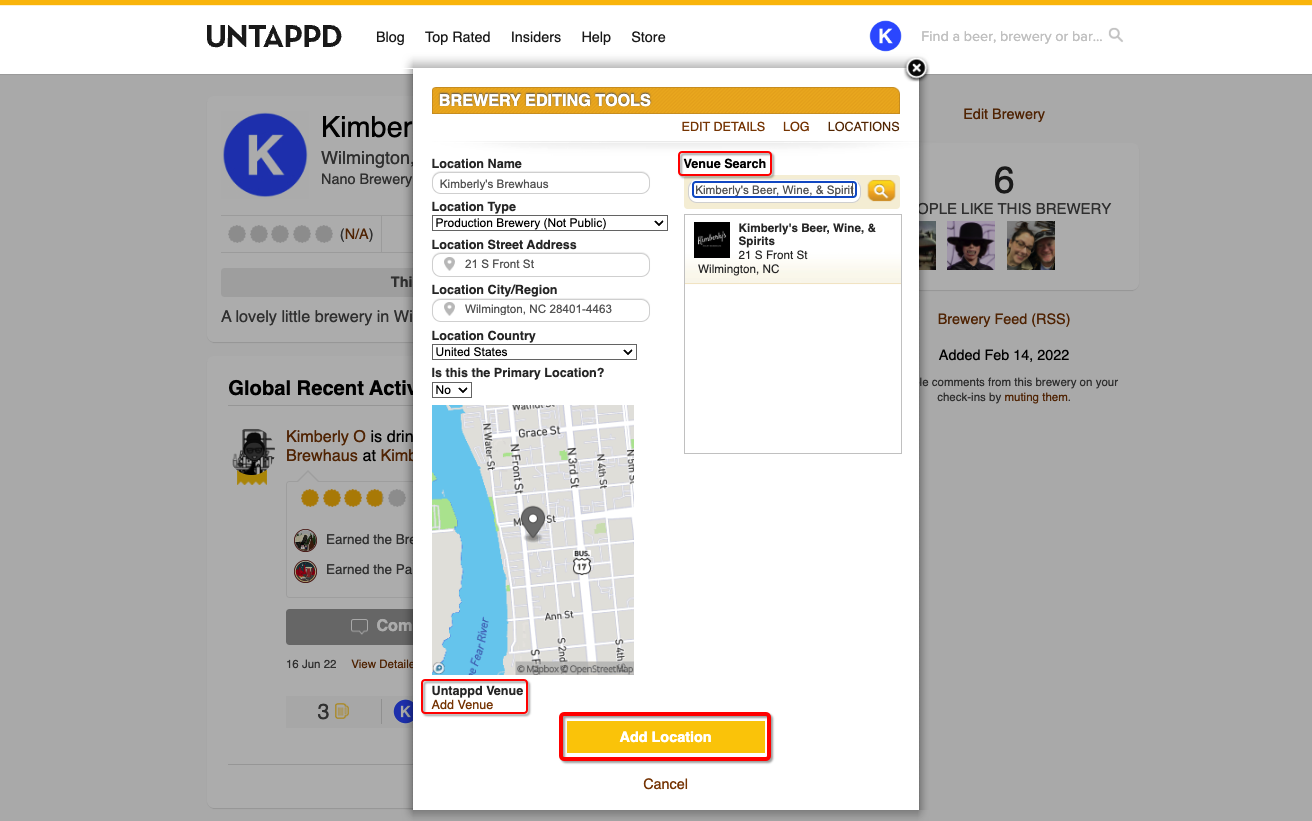
Task: Click the Location City/Region field
Action: [x=541, y=310]
